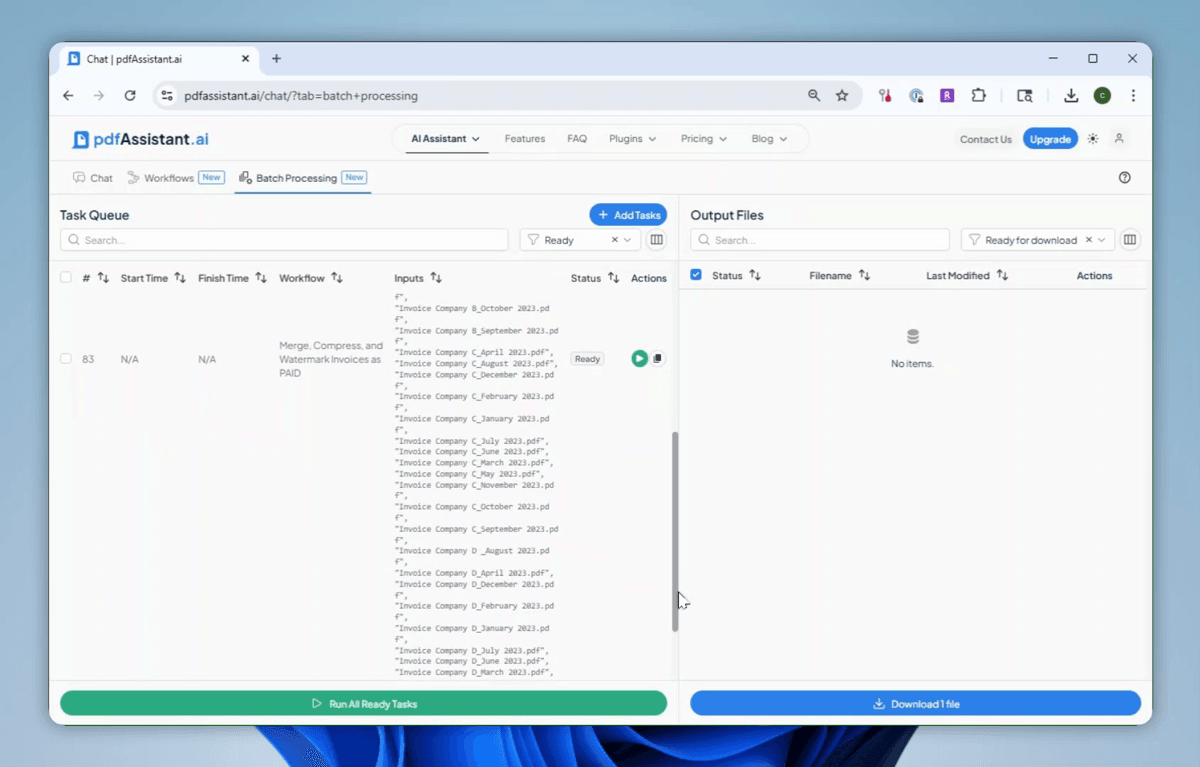Uncheck Output Files select-all checkbox

[x=696, y=275]
